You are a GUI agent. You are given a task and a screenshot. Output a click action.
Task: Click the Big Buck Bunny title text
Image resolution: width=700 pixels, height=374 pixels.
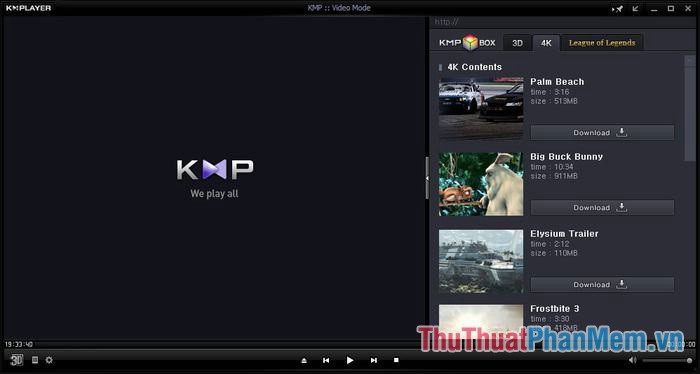(566, 157)
